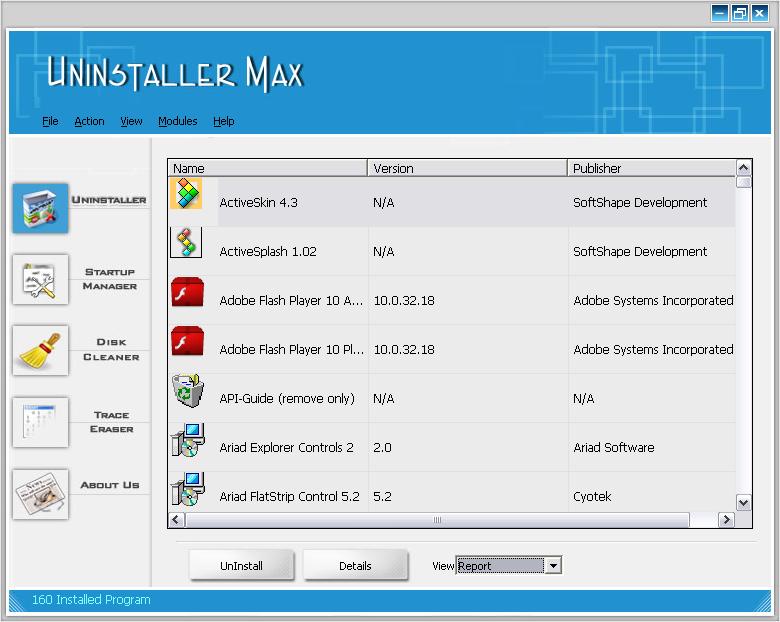Click the vertical scrollbar up arrow
Image resolution: width=780 pixels, height=622 pixels.
[743, 168]
